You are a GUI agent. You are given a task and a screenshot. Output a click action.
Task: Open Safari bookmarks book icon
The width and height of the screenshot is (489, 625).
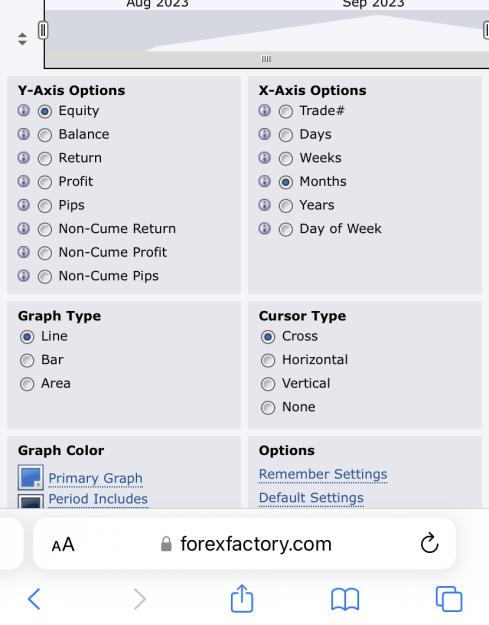click(x=345, y=599)
